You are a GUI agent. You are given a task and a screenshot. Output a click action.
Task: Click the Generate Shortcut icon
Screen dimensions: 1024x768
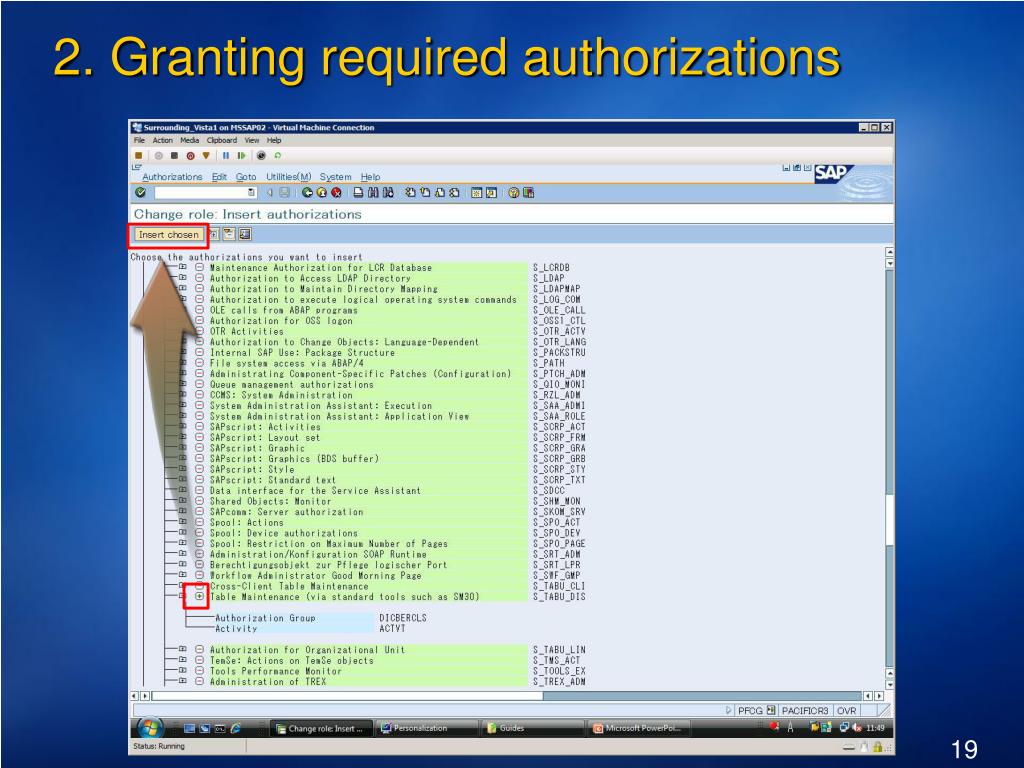[x=491, y=193]
